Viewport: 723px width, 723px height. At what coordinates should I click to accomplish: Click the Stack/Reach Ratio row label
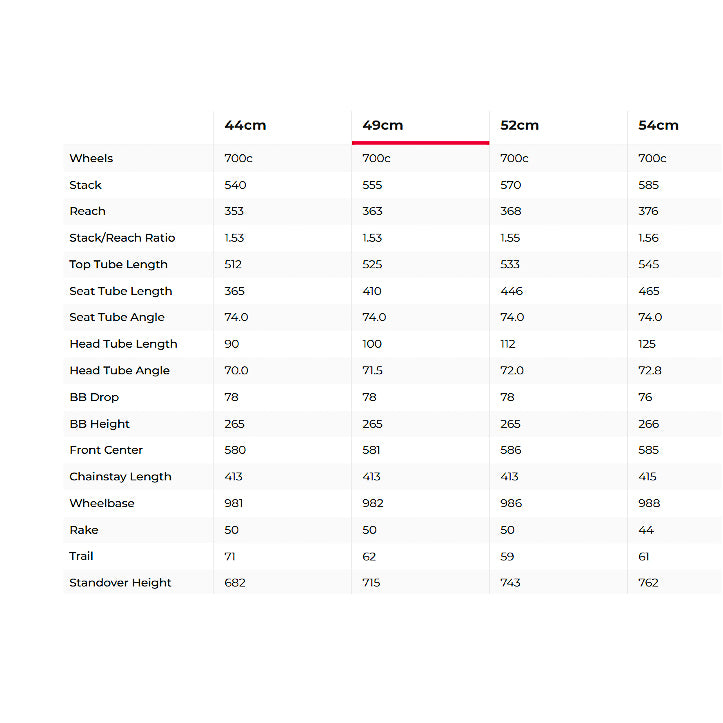122,238
